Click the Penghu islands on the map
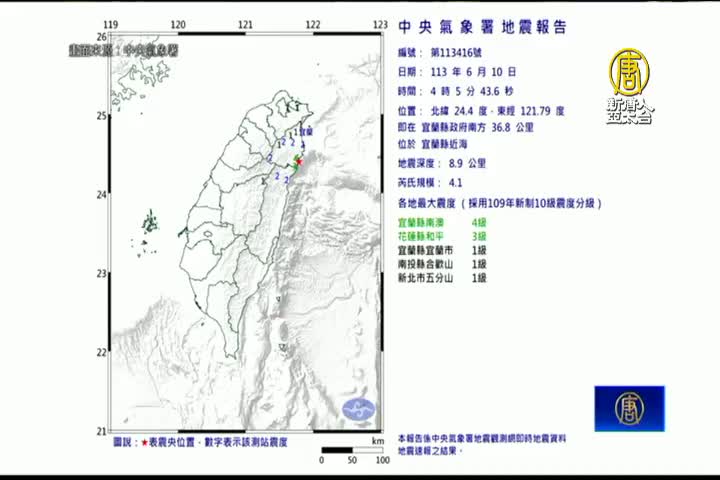The image size is (720, 480). (151, 221)
